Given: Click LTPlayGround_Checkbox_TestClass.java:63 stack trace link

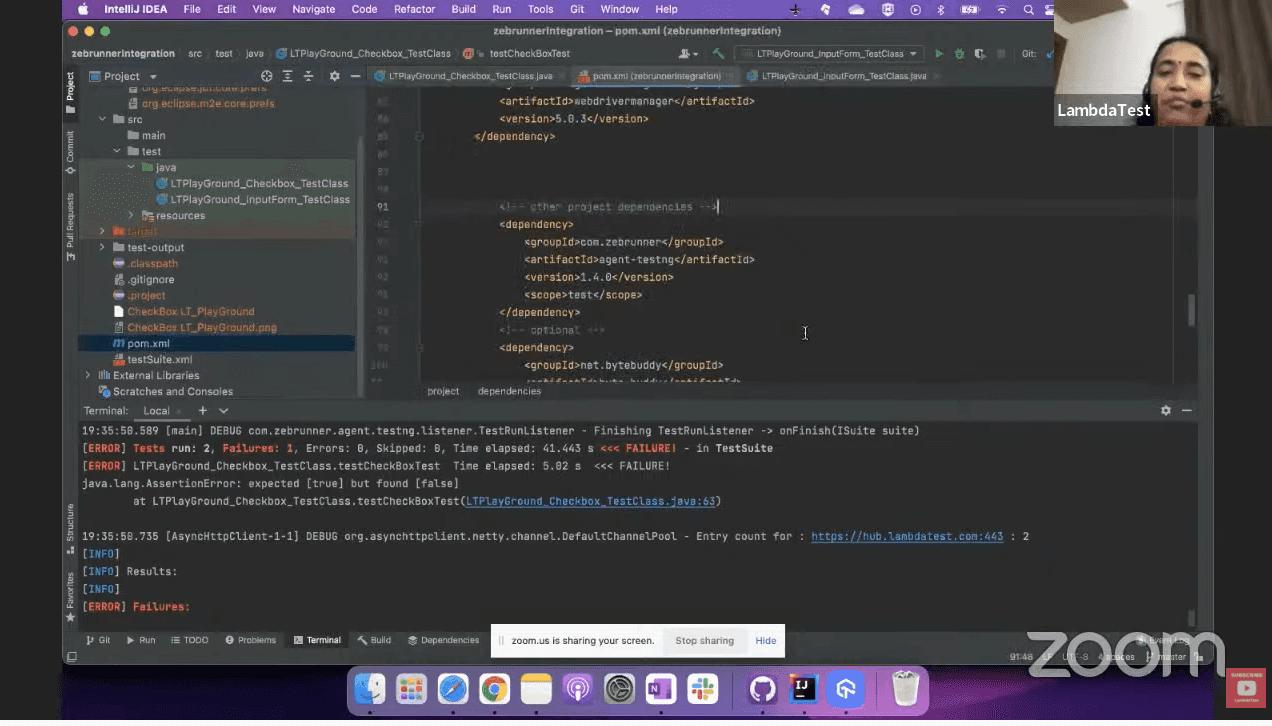Looking at the screenshot, I should (x=590, y=501).
